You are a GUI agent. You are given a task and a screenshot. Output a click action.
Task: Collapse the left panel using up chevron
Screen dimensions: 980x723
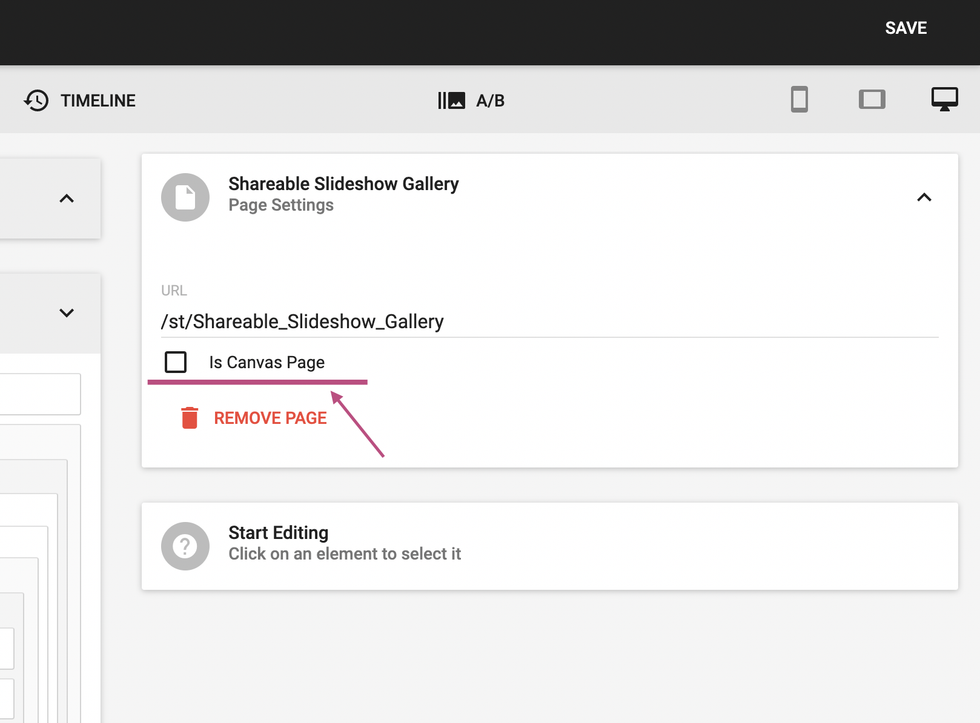coord(67,198)
